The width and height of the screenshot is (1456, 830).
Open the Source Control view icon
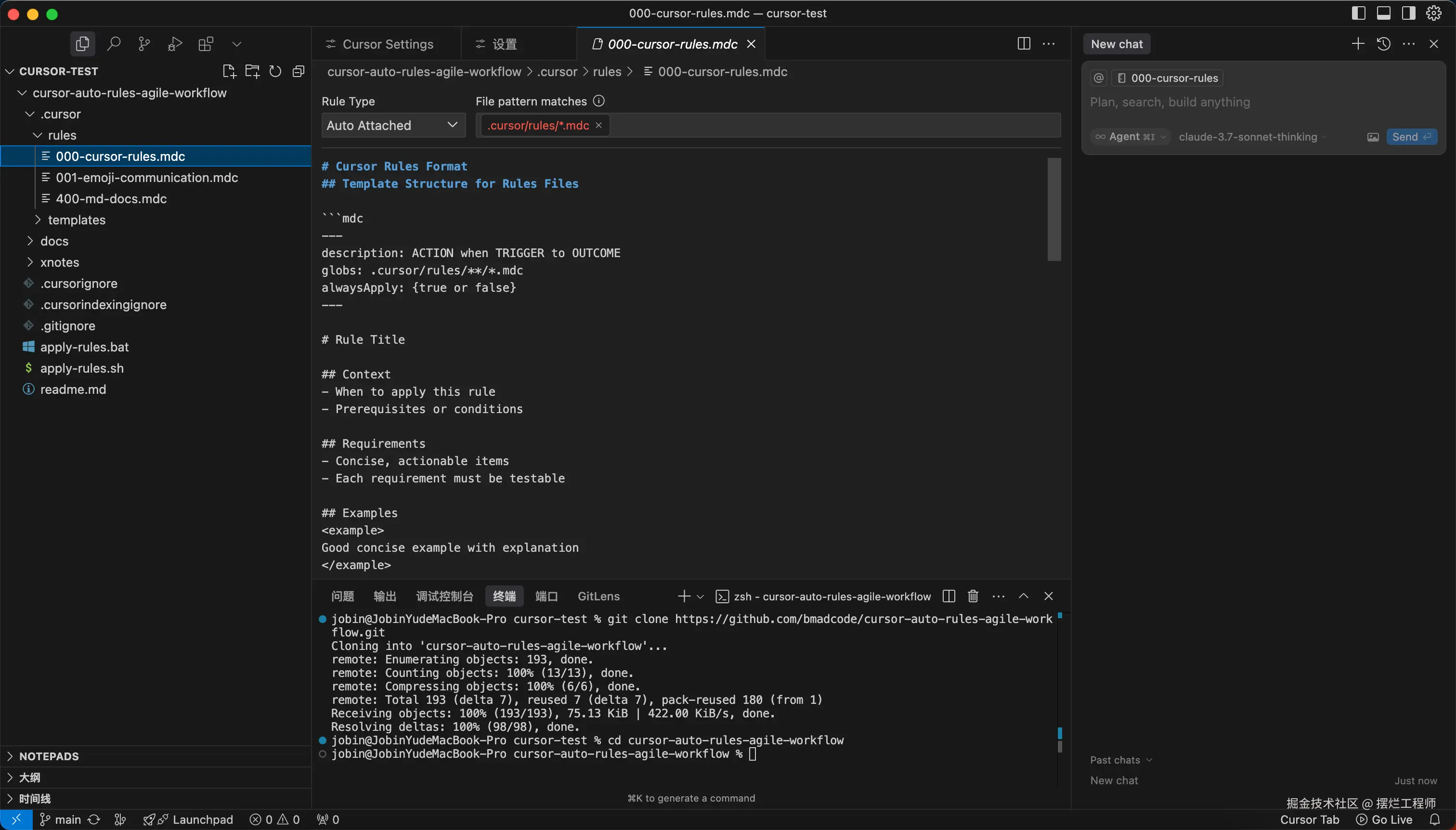[144, 44]
